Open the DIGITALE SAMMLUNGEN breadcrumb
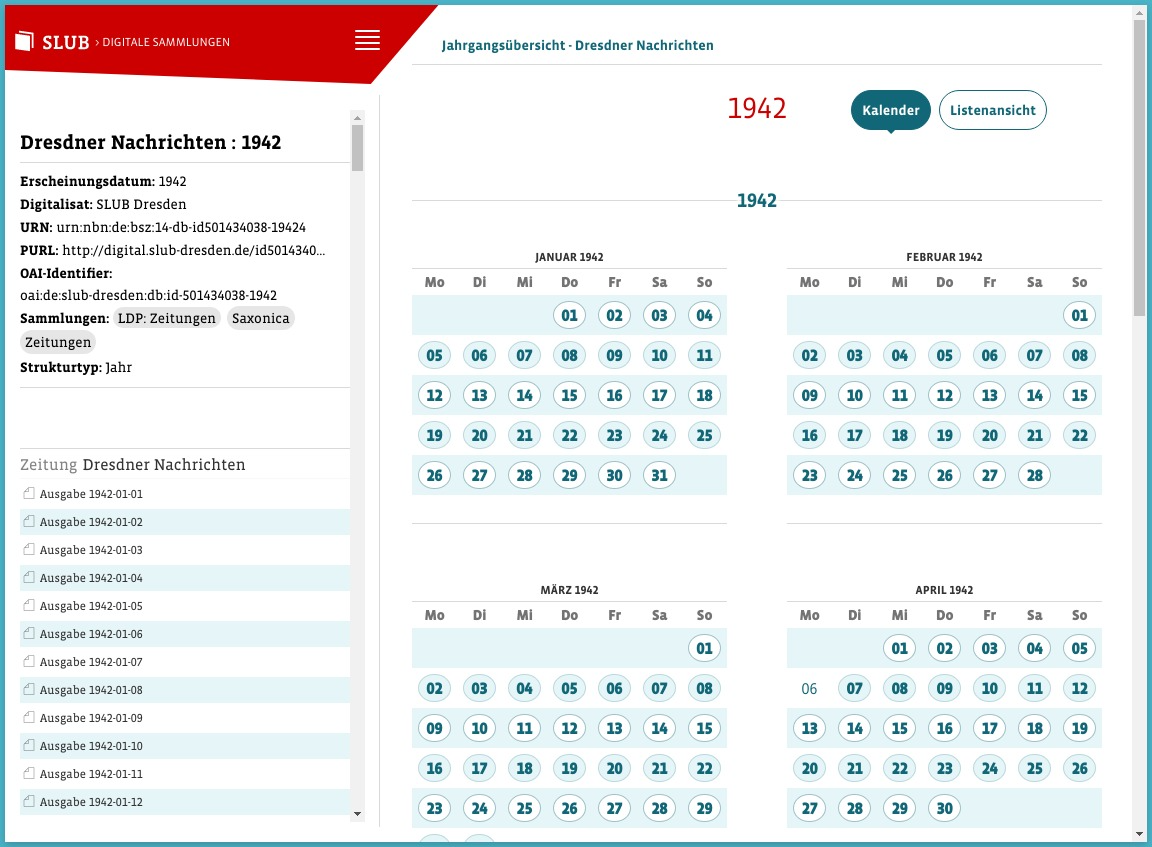 pyautogui.click(x=164, y=42)
